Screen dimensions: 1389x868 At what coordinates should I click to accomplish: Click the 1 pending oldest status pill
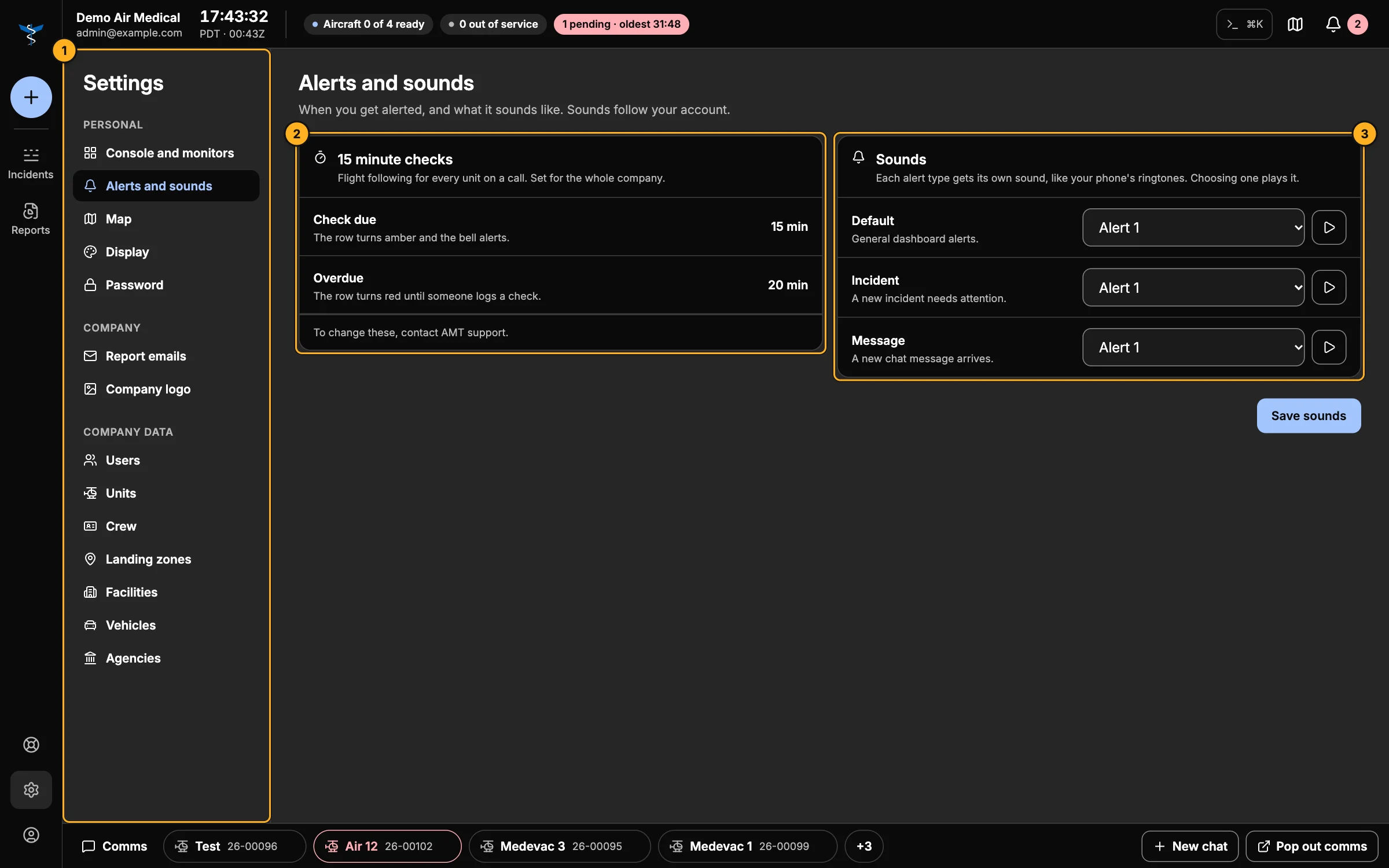621,24
